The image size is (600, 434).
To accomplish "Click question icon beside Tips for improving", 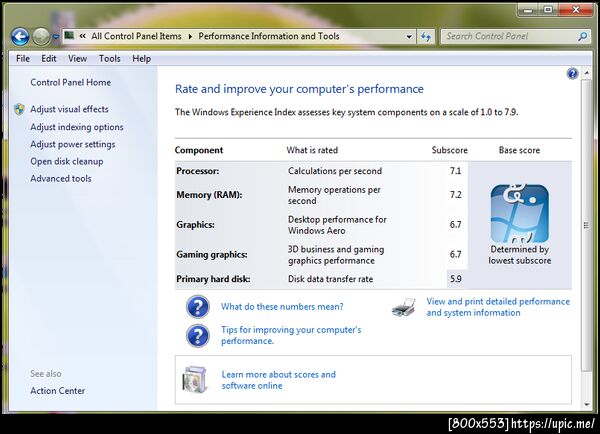I will click(x=197, y=336).
